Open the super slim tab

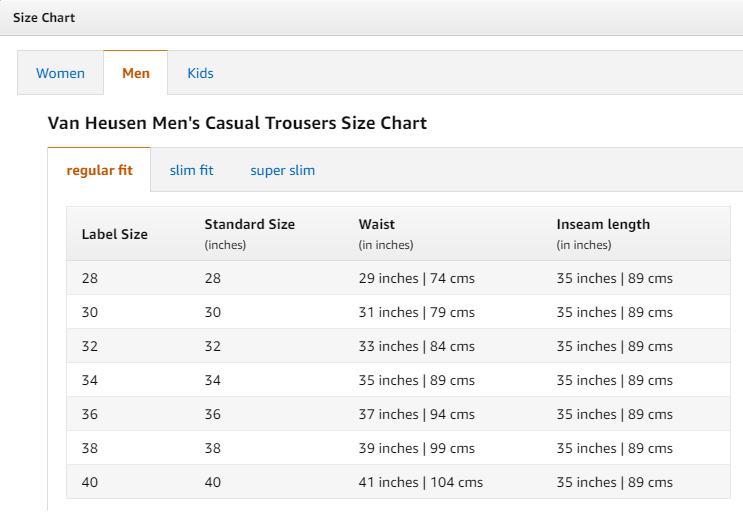click(x=282, y=170)
